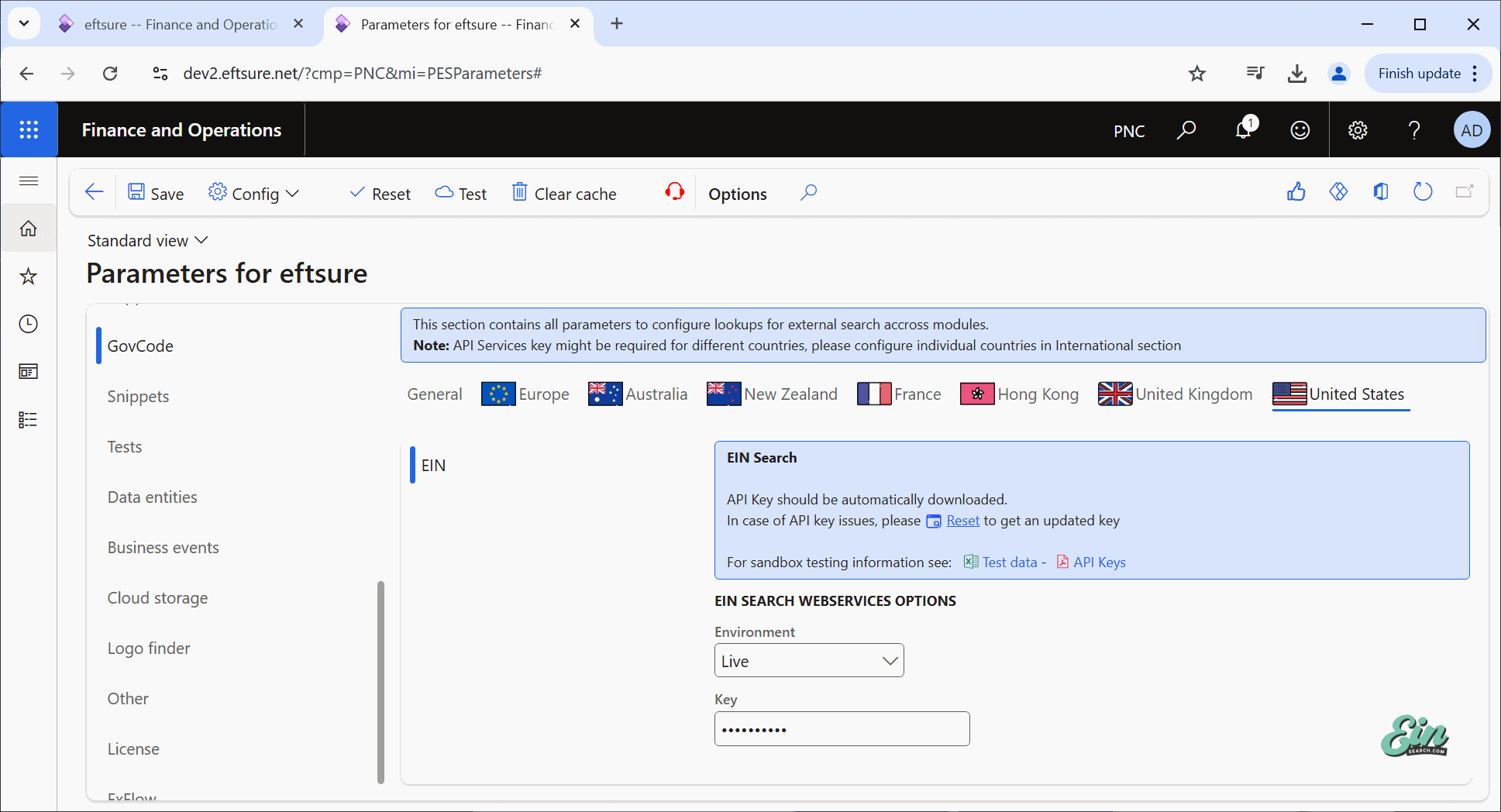This screenshot has height=812, width=1501.
Task: Open the Tests section
Action: coord(125,447)
